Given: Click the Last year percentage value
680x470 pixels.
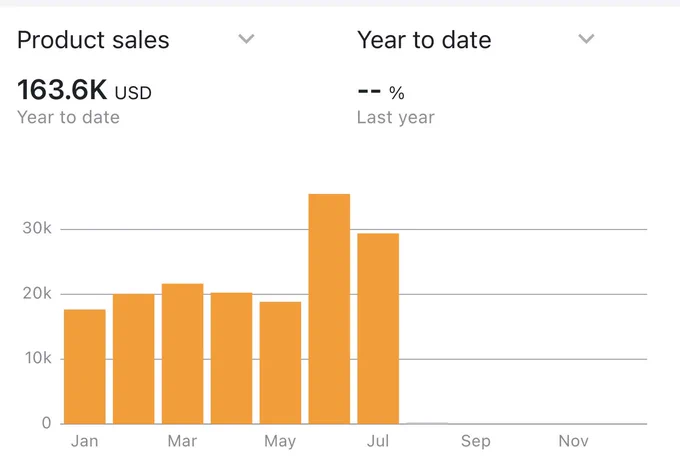Looking at the screenshot, I should [381, 92].
